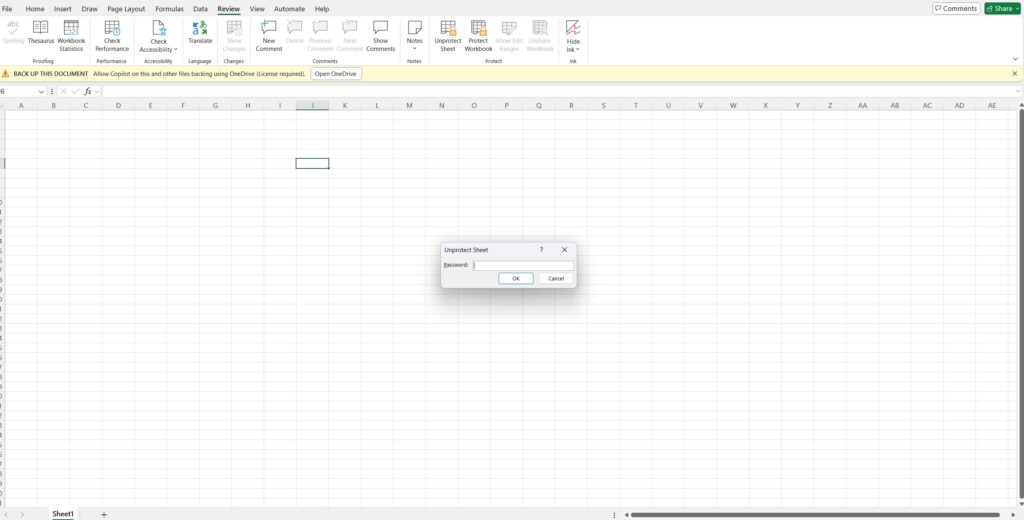Viewport: 1024px width, 520px height.
Task: Click Show Comments icon
Action: (x=380, y=27)
